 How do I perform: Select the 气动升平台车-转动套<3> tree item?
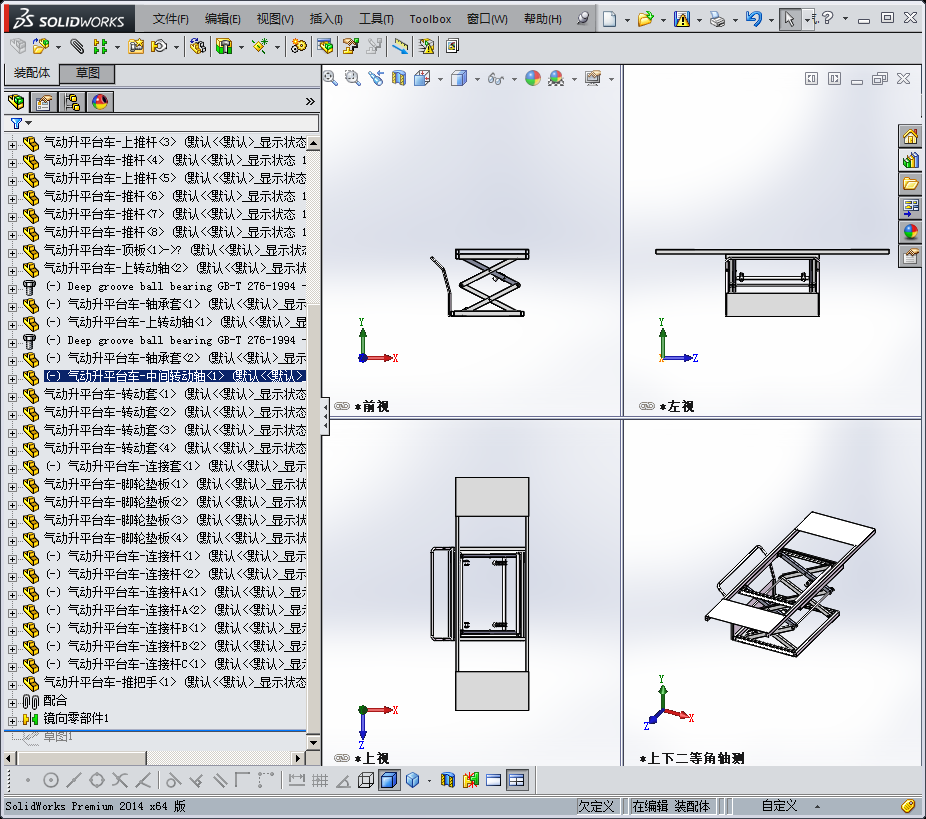pyautogui.click(x=175, y=430)
